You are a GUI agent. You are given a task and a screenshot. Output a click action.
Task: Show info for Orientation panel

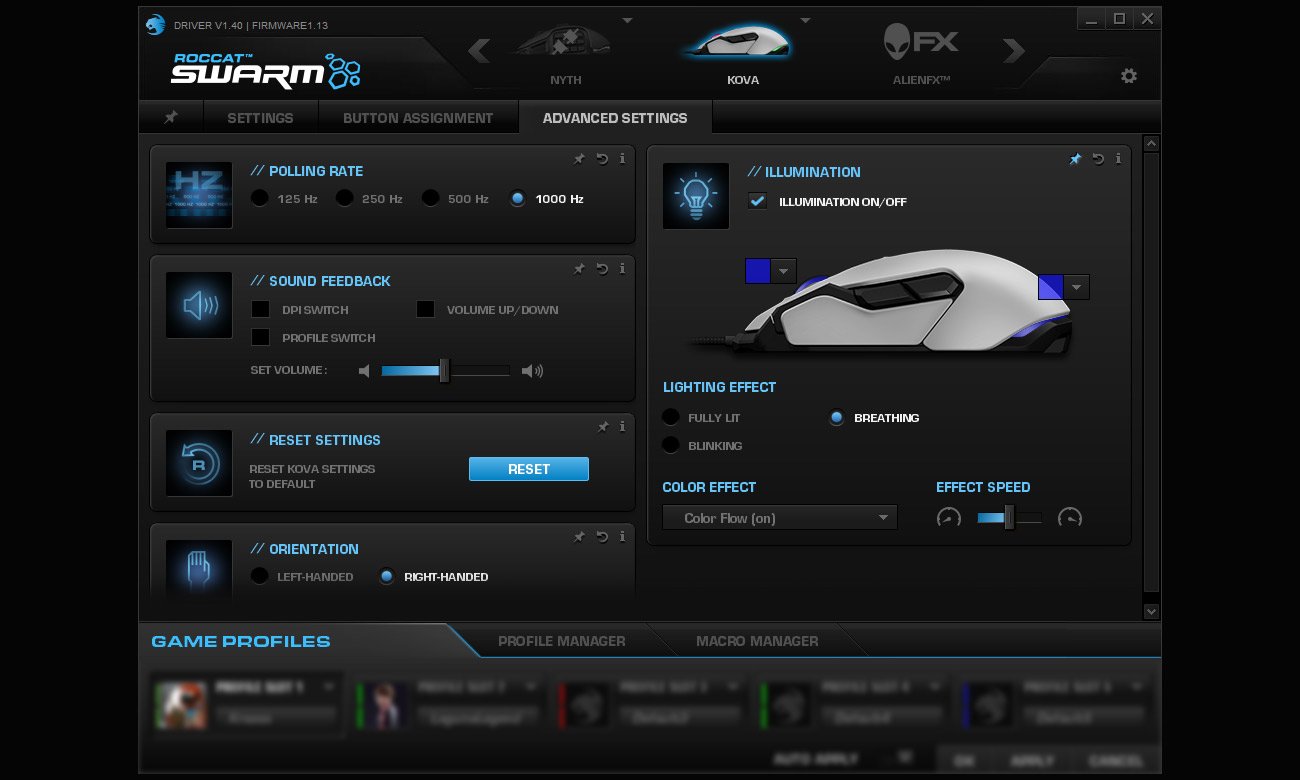pos(622,536)
